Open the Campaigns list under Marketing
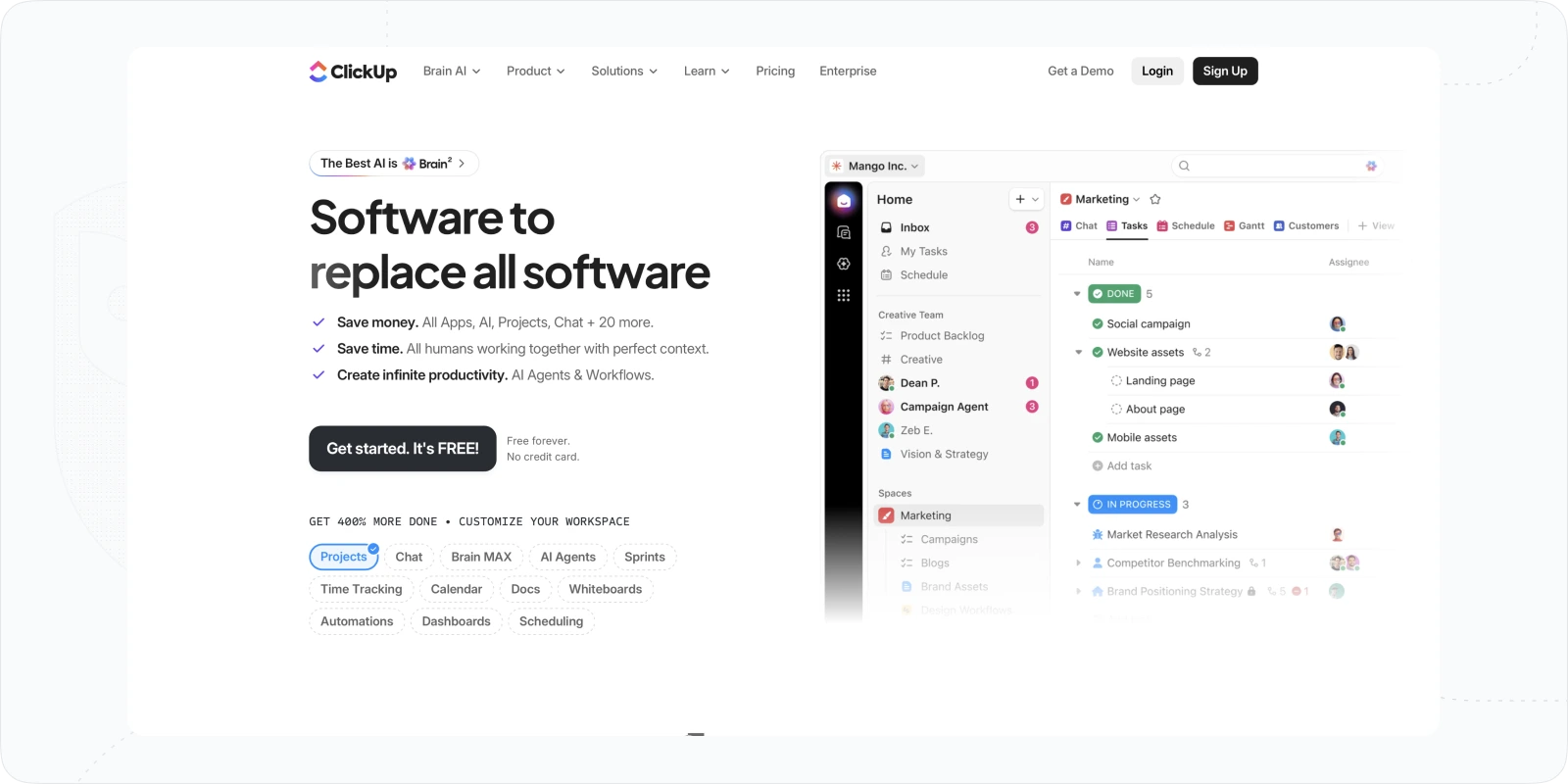Screen dimensions: 1568x784 coord(949,540)
